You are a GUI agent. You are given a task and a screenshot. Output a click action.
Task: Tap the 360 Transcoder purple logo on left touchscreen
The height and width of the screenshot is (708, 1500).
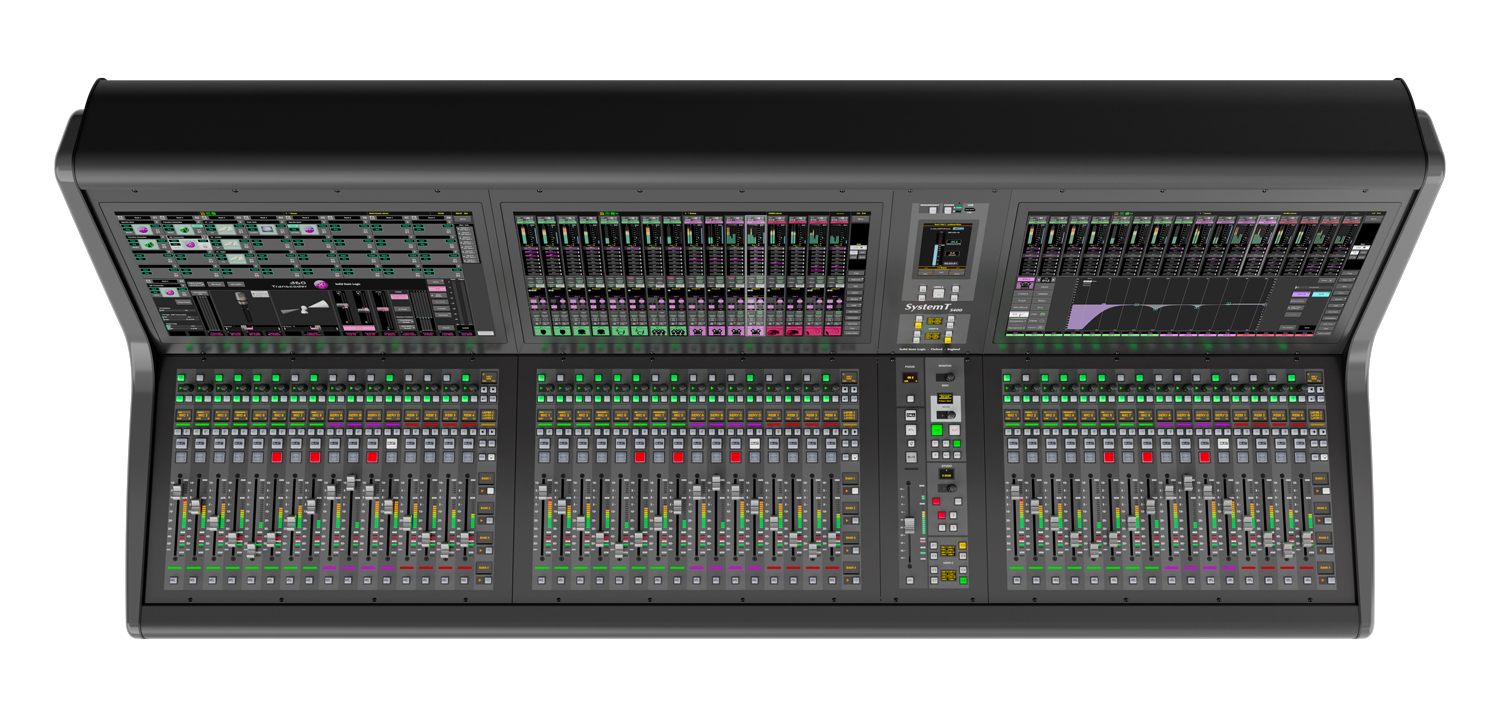click(321, 285)
